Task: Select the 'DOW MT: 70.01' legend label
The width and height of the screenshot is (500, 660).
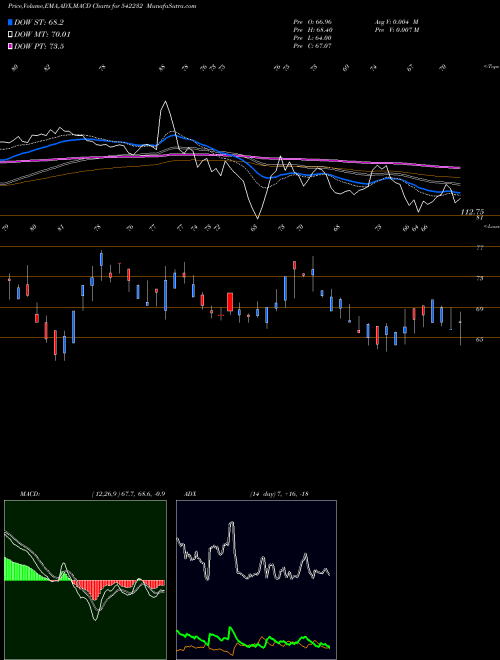Action: (43, 35)
